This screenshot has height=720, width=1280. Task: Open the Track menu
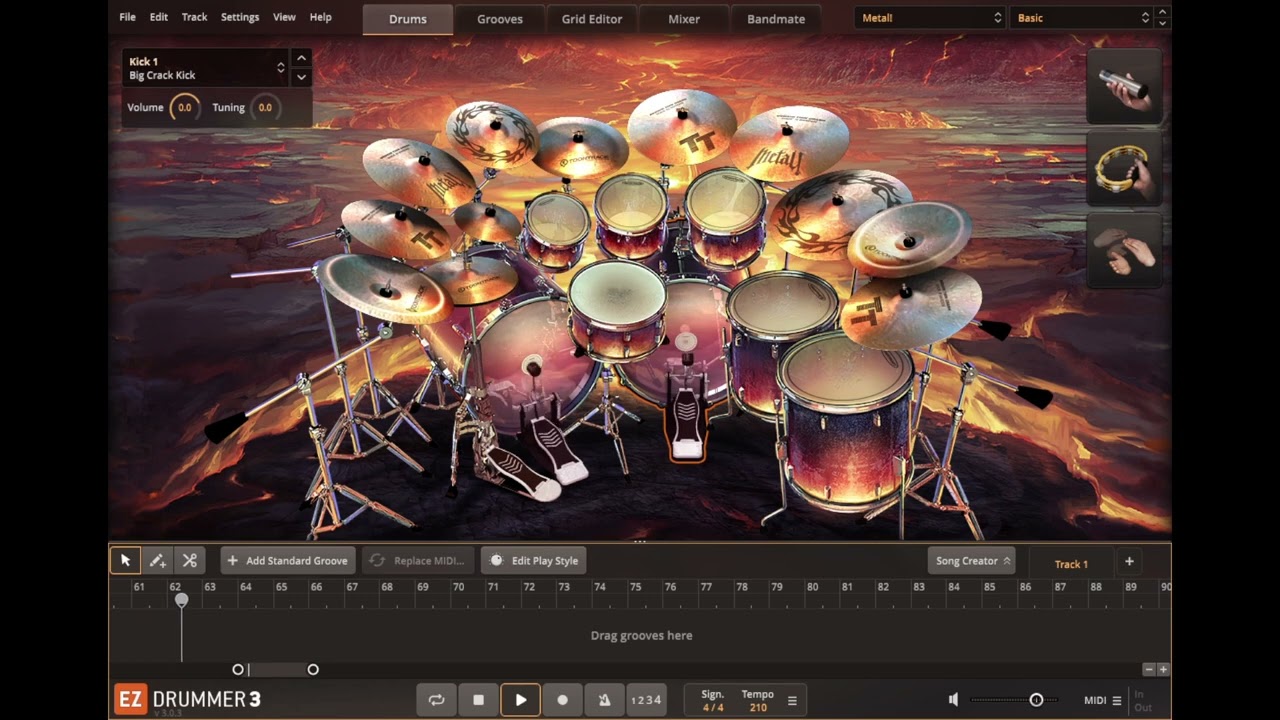(194, 17)
